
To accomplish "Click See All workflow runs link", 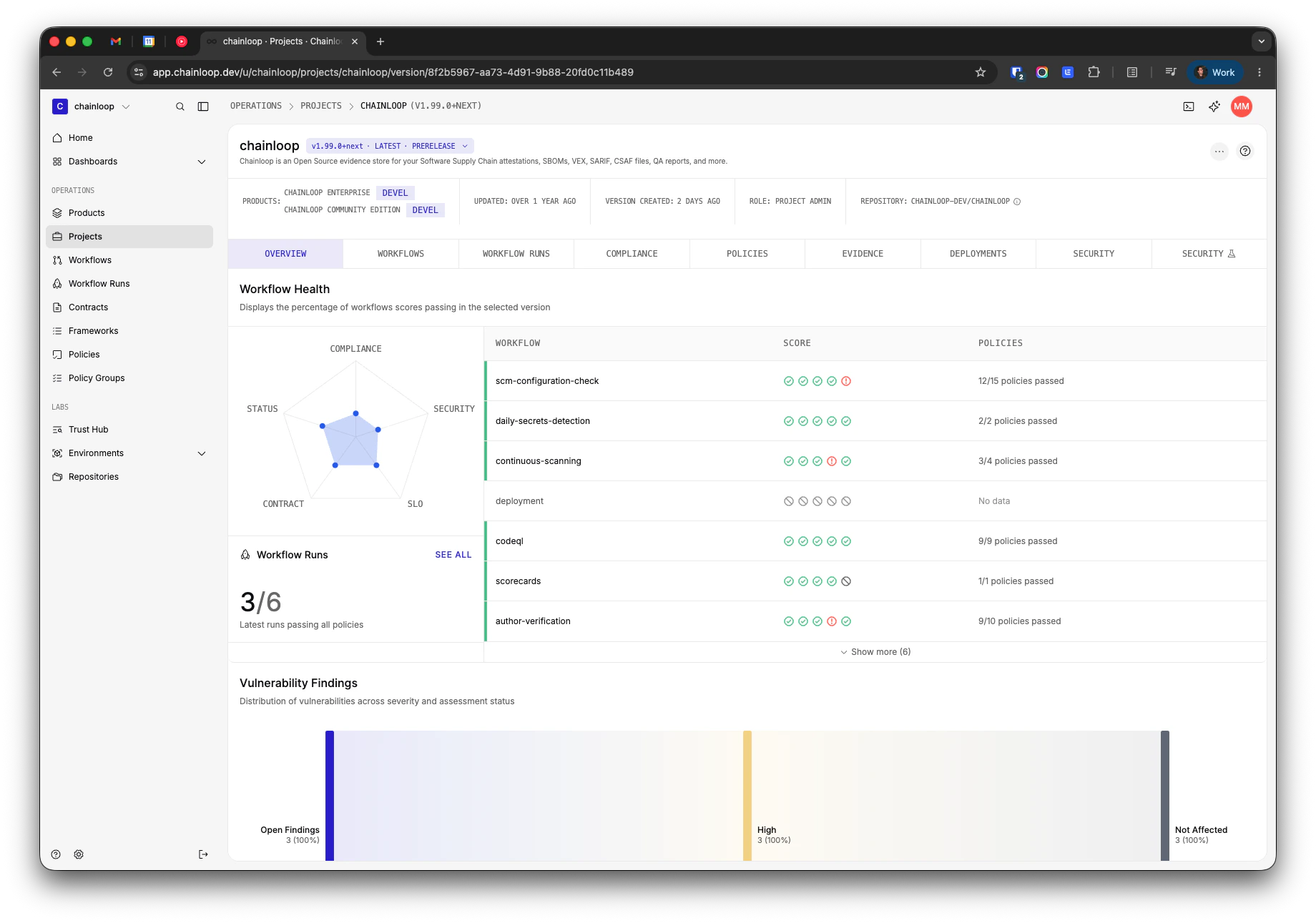I will click(453, 555).
